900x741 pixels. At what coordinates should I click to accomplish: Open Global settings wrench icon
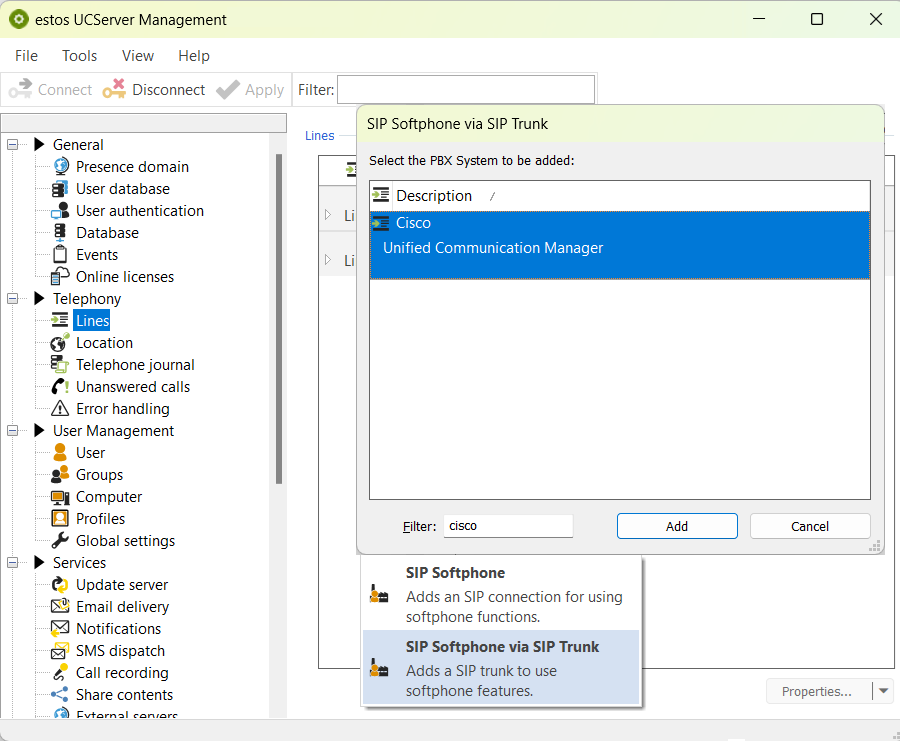click(61, 541)
